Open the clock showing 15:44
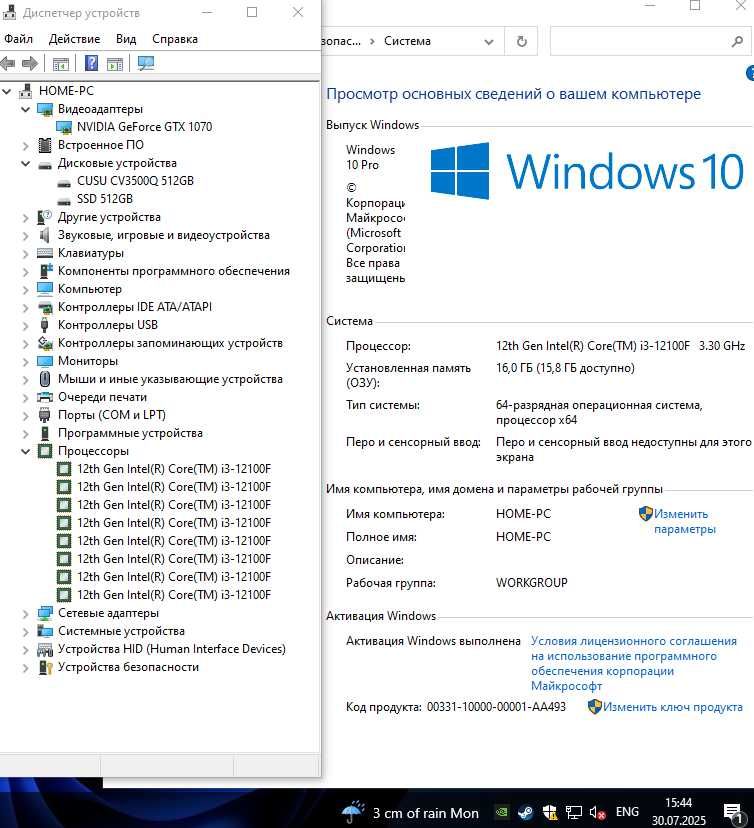 (678, 812)
